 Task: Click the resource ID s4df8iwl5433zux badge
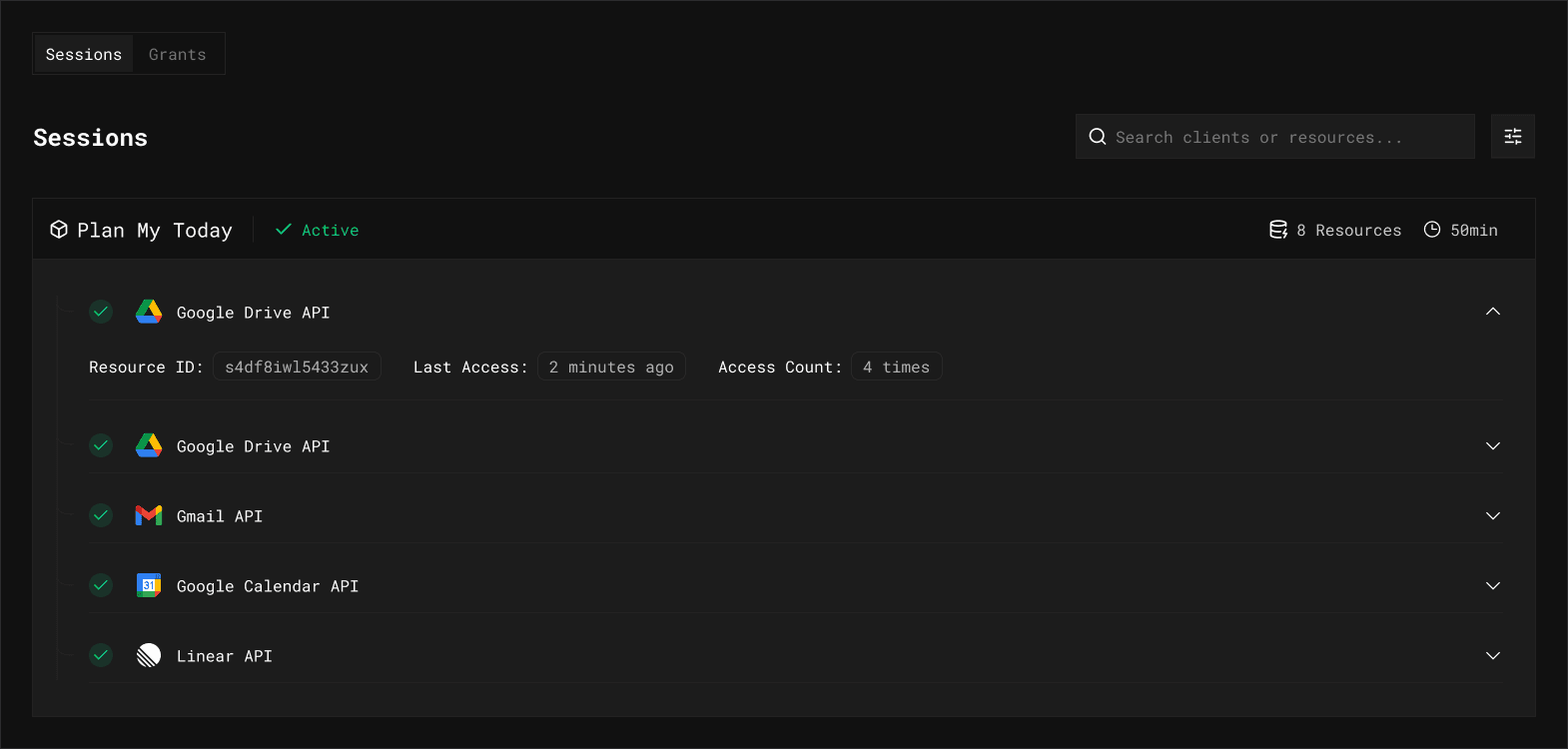coord(297,367)
